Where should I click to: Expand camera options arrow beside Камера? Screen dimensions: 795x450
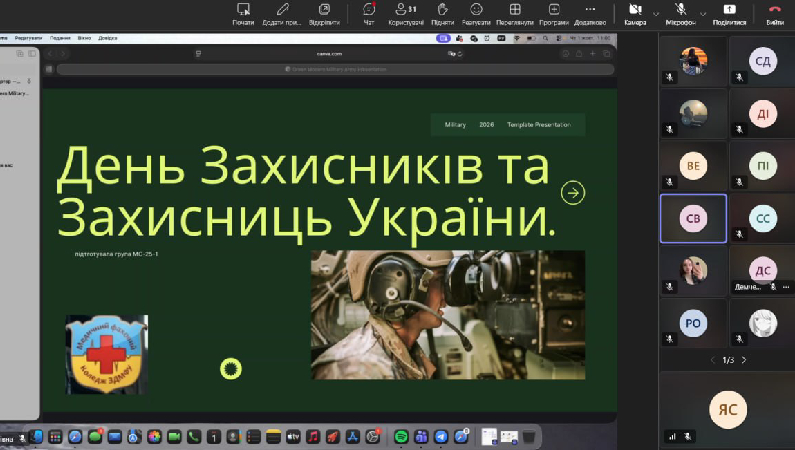pos(656,14)
